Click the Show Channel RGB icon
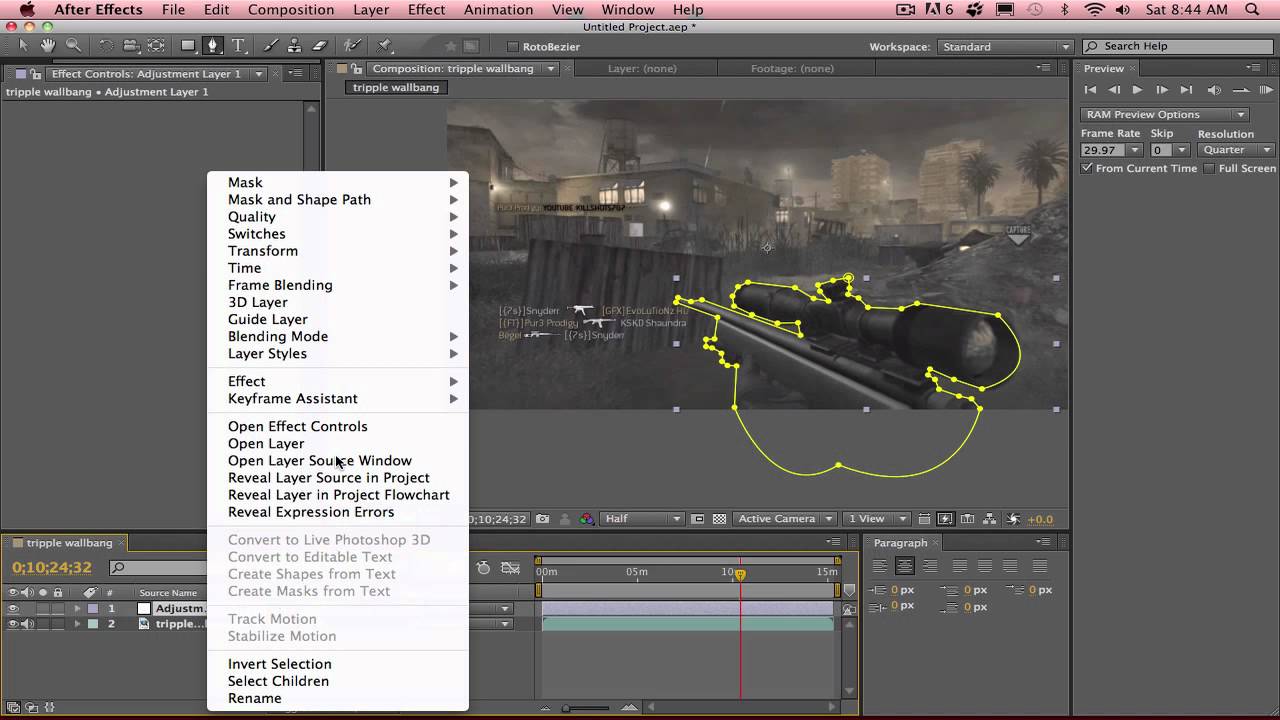The image size is (1280, 720). click(587, 519)
